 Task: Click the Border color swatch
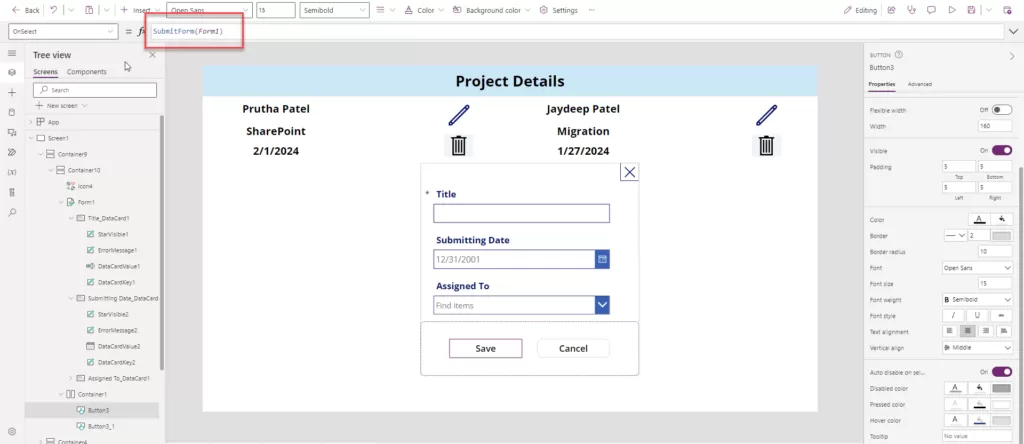pyautogui.click(x=1001, y=236)
